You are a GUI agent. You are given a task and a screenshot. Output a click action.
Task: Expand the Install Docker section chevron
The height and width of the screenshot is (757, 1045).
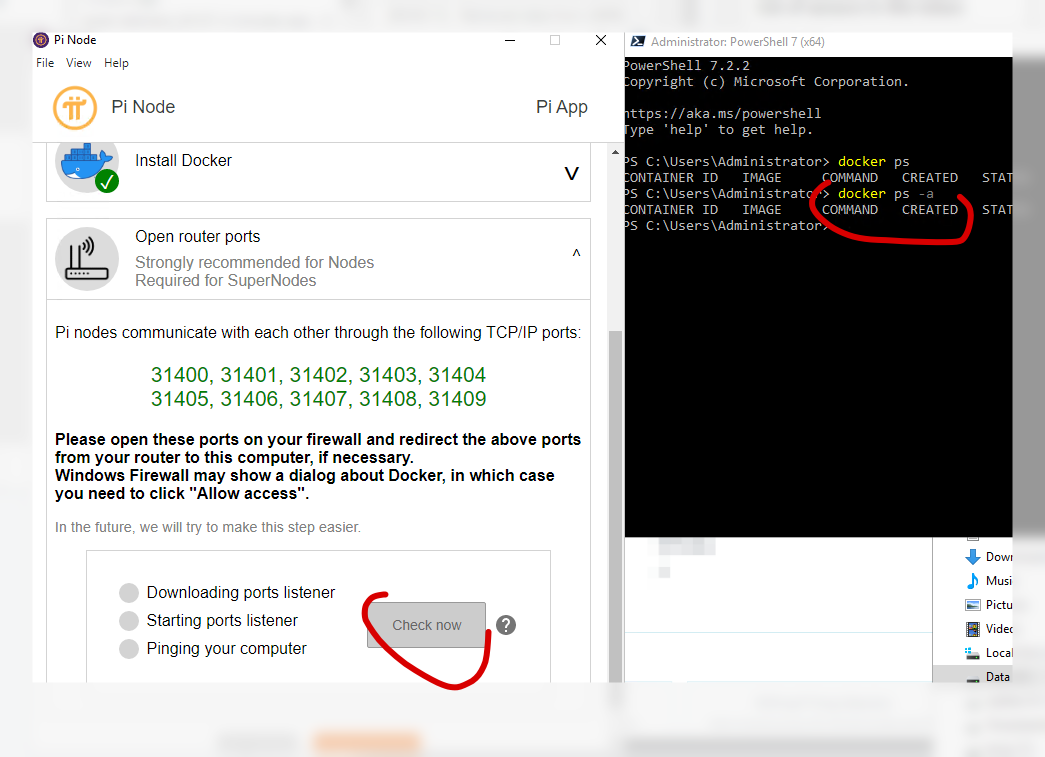[x=571, y=172]
